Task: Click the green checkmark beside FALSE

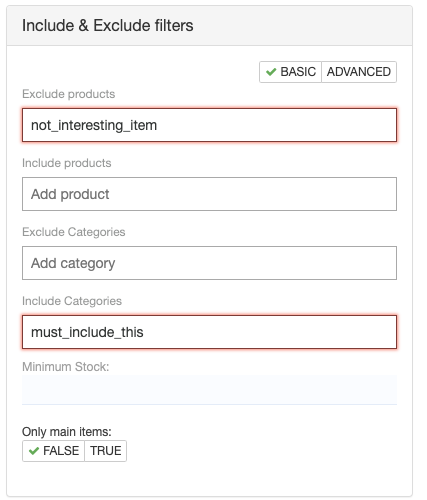Action: (x=34, y=451)
